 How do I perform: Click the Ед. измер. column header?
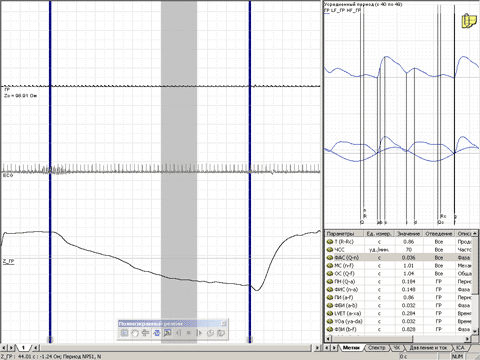click(379, 234)
